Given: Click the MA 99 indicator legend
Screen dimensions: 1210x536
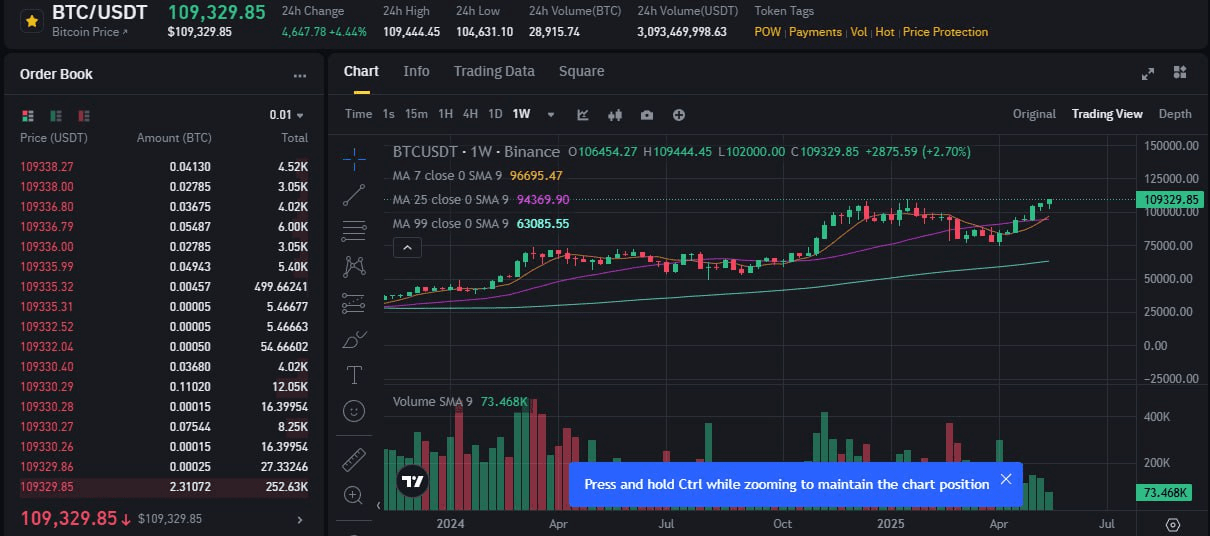Looking at the screenshot, I should pos(481,224).
